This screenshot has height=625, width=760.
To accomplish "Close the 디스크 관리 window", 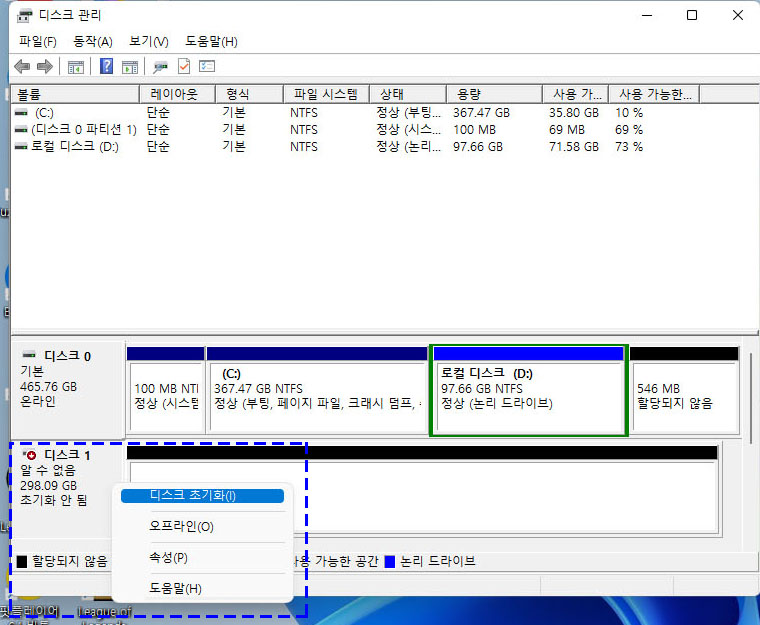I will point(738,16).
